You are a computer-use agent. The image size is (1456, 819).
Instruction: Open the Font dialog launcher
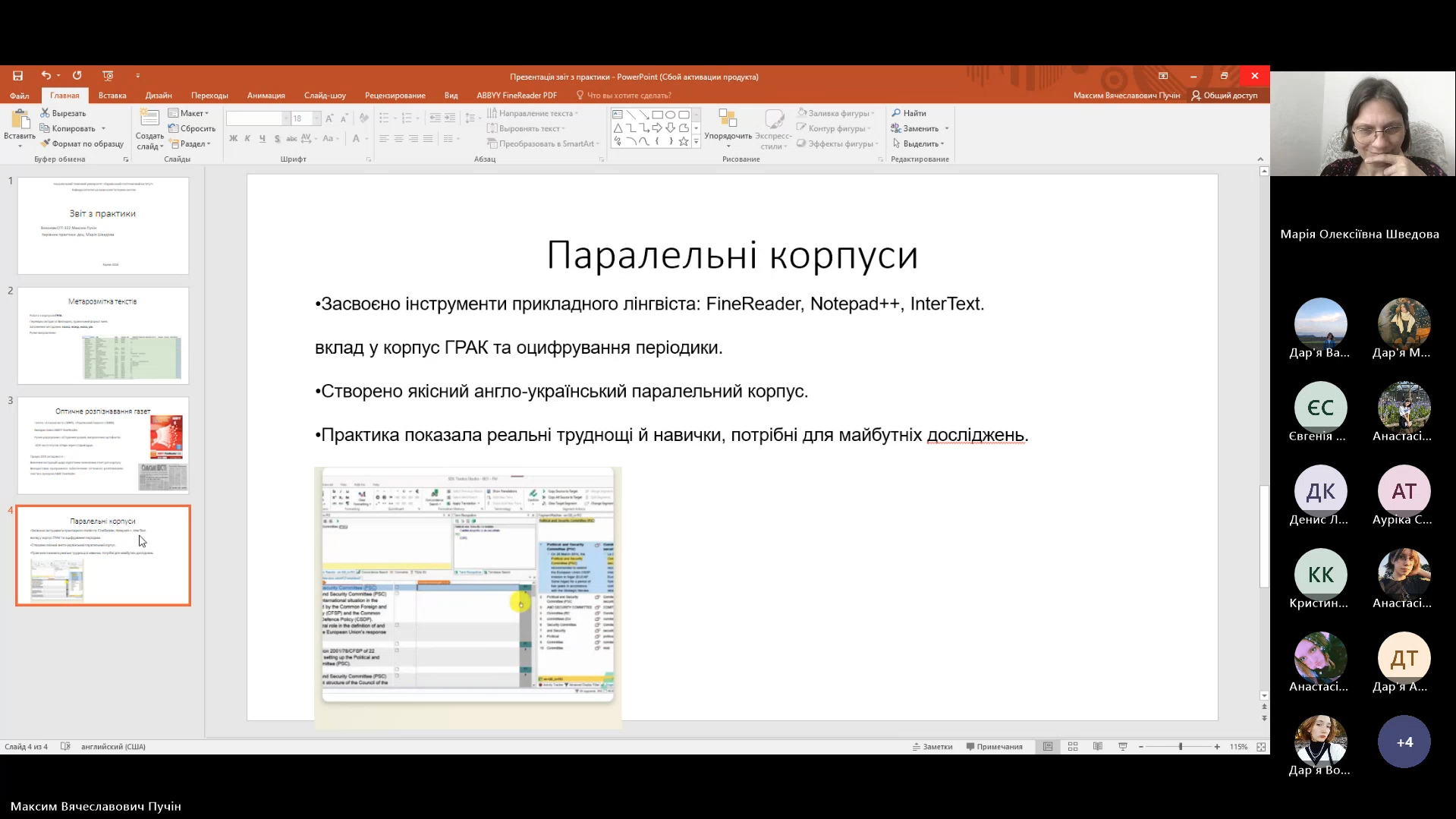pos(369,159)
